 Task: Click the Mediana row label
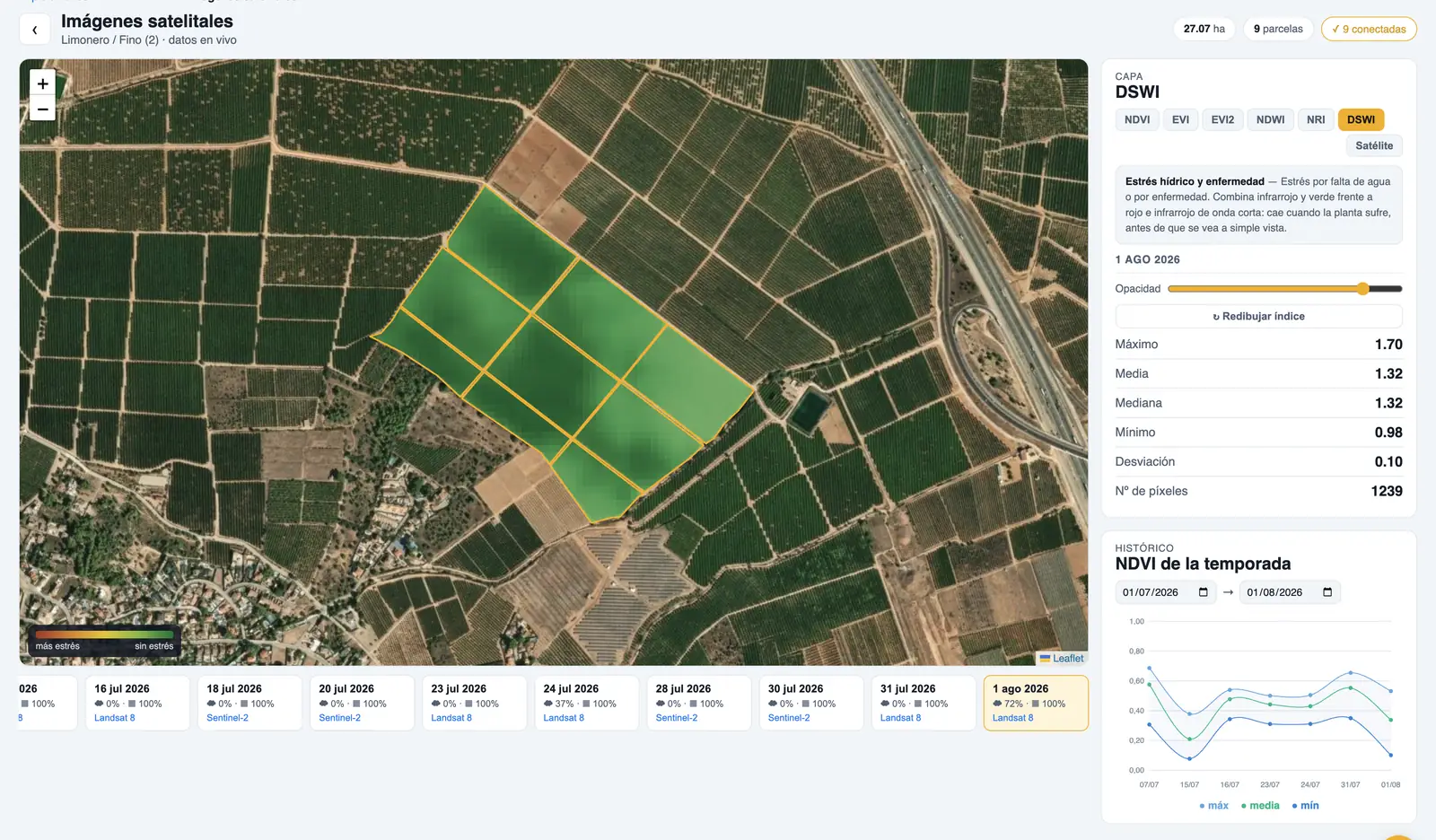click(x=1138, y=403)
